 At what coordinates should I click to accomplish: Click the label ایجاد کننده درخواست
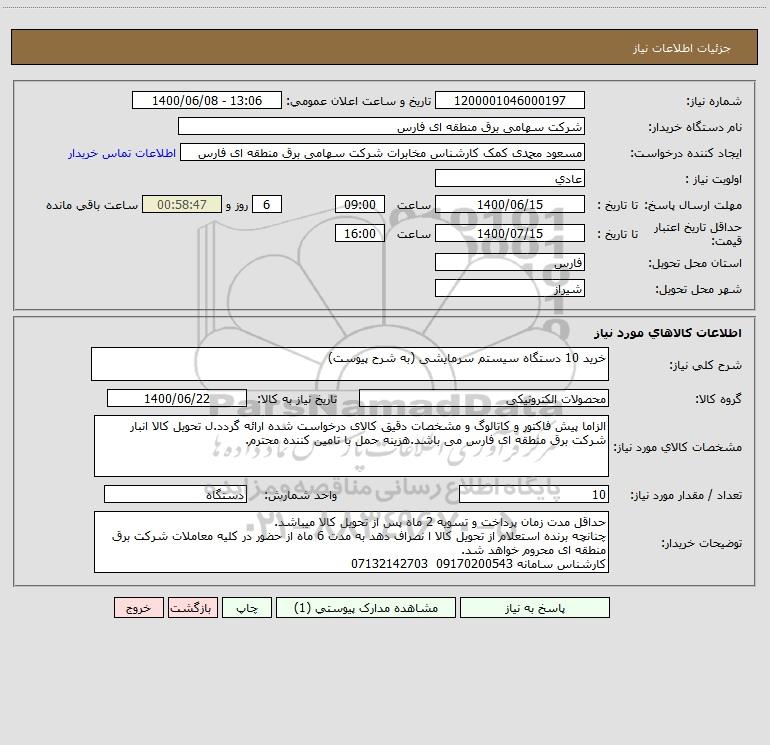[x=686, y=153]
